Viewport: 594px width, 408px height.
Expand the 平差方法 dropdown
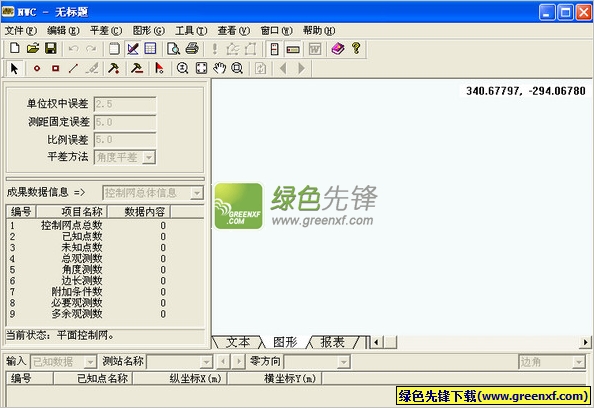[149, 157]
